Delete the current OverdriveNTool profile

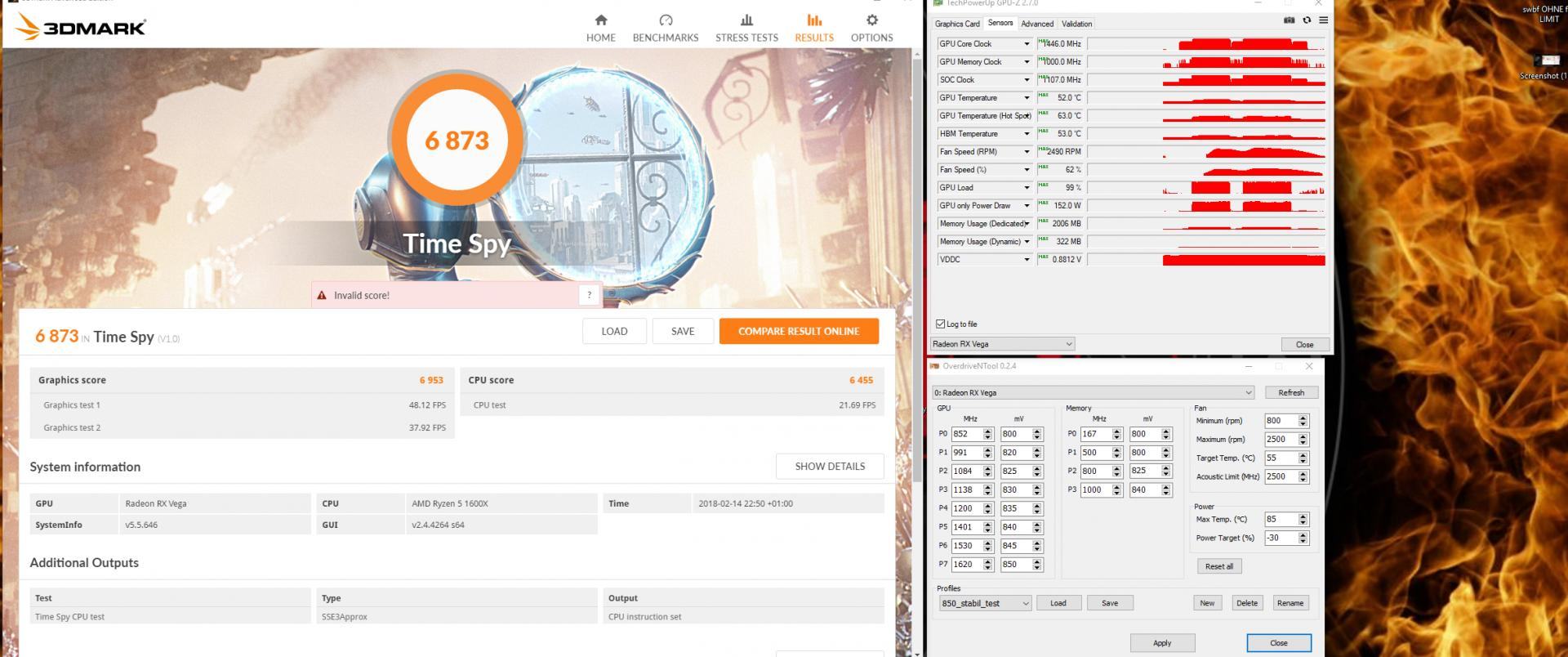point(1247,603)
